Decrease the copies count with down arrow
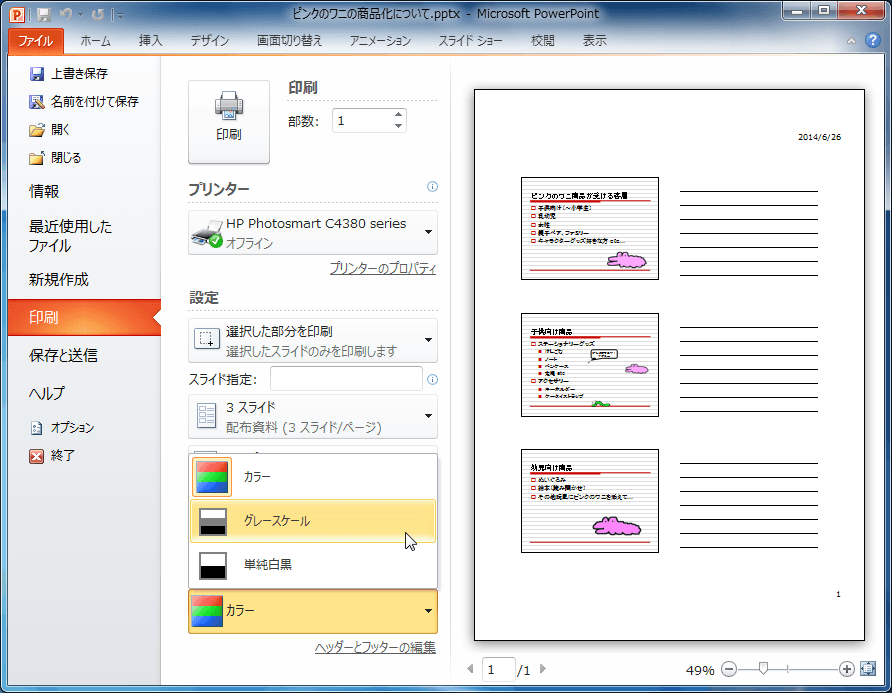 (x=399, y=126)
